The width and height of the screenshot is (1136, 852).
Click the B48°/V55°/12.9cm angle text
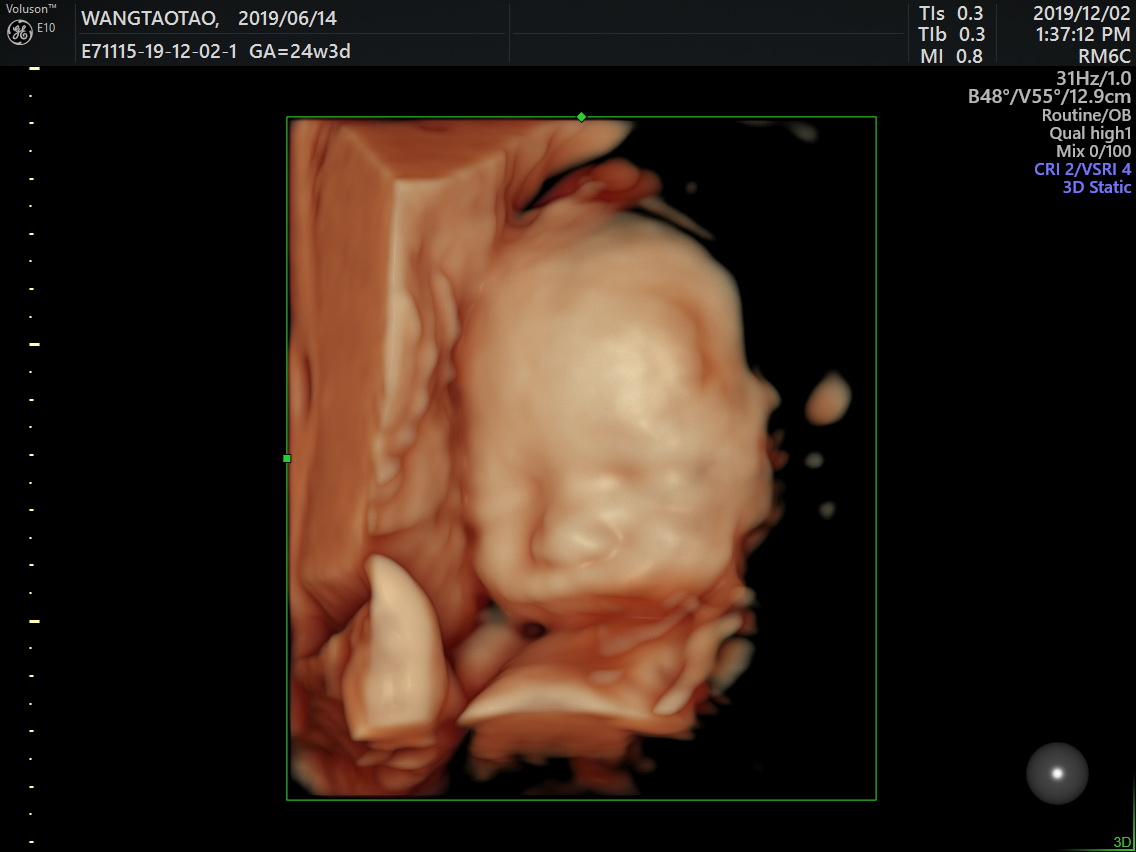click(1049, 96)
